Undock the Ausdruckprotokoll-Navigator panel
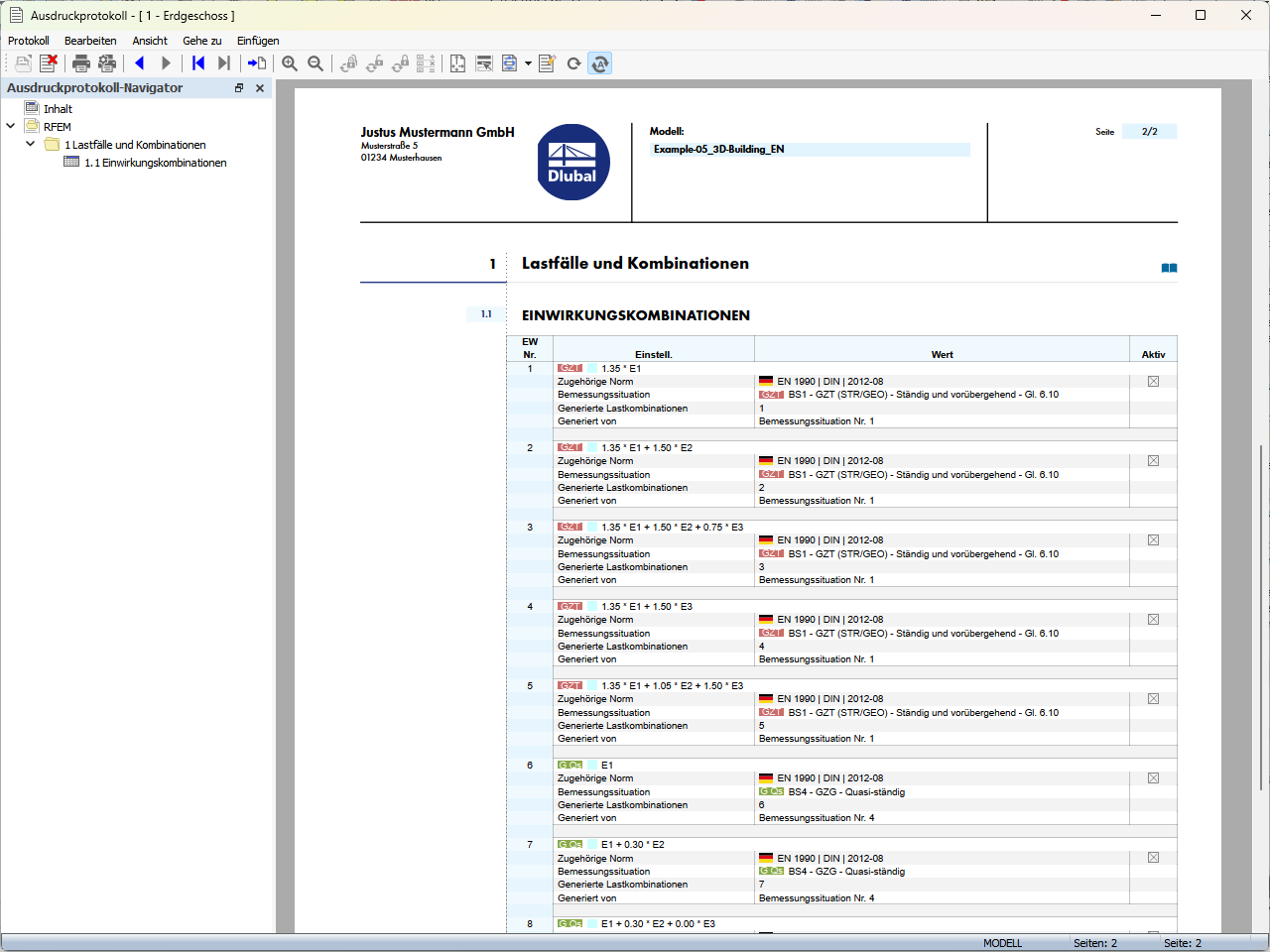Screen dimensions: 1270x952 click(x=239, y=88)
